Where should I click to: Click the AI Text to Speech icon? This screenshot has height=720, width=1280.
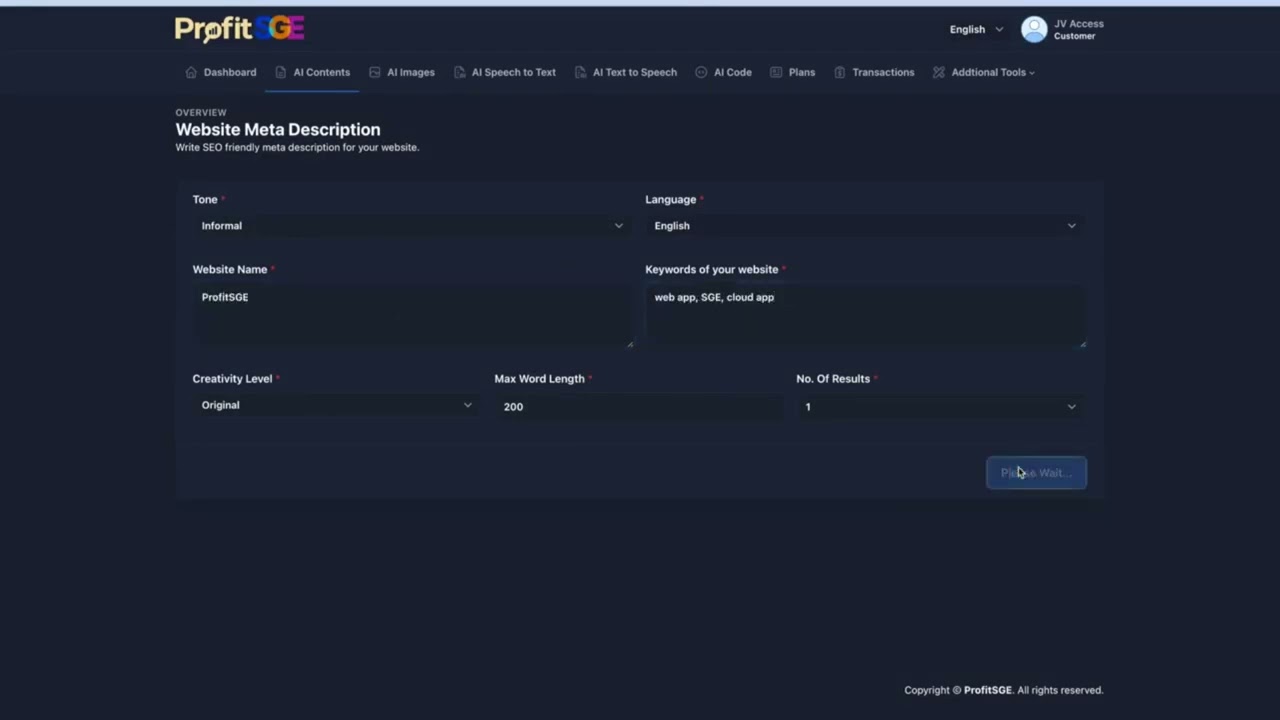[x=580, y=72]
